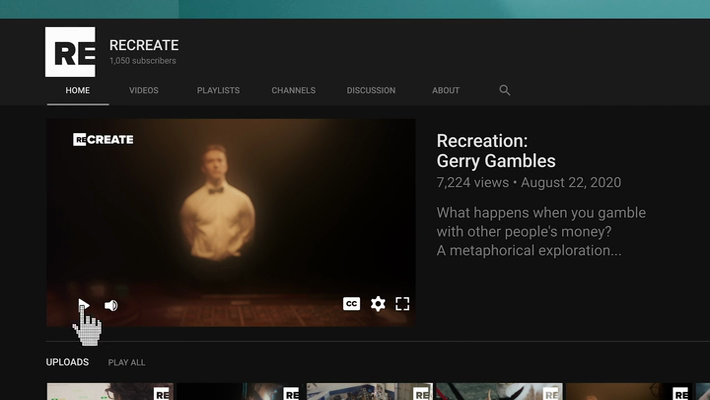Click the '7,224 views • August 22, 2020' line
710x400 pixels.
[529, 183]
